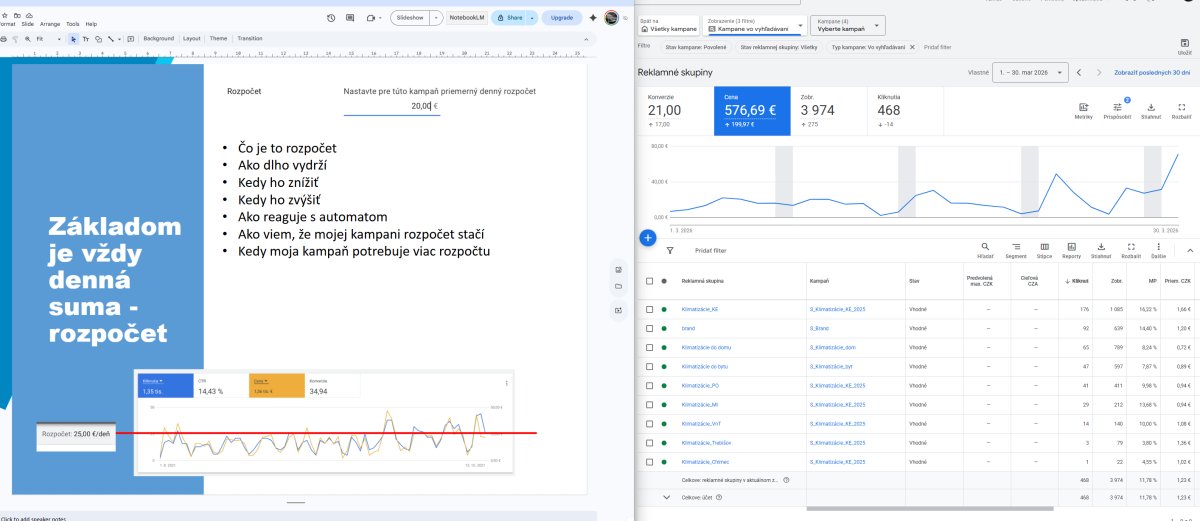Expand the Vyberte kampaň dropdown
This screenshot has width=1200, height=521.
point(849,25)
